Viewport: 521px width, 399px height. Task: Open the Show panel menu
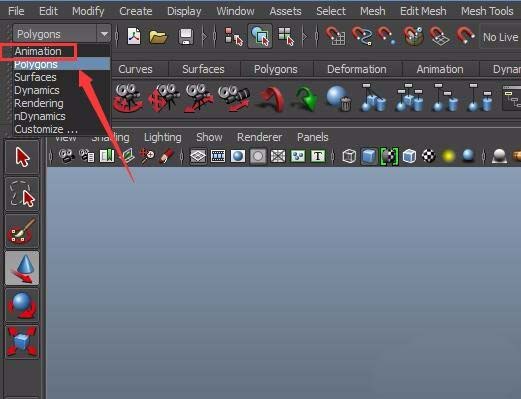pyautogui.click(x=209, y=137)
